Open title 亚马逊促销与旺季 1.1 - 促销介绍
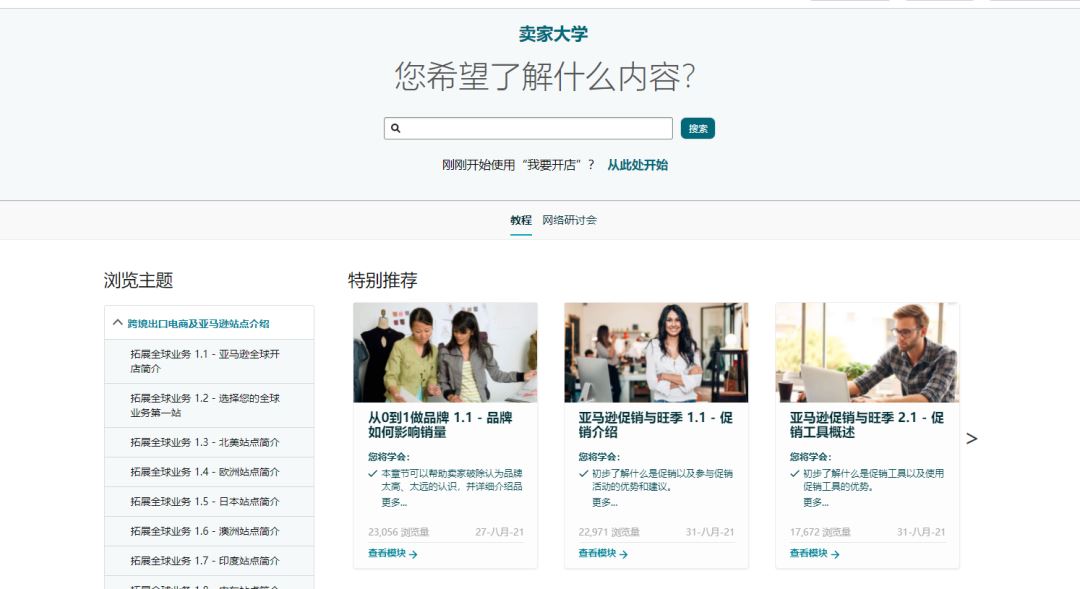Image resolution: width=1080 pixels, height=589 pixels. [655, 425]
